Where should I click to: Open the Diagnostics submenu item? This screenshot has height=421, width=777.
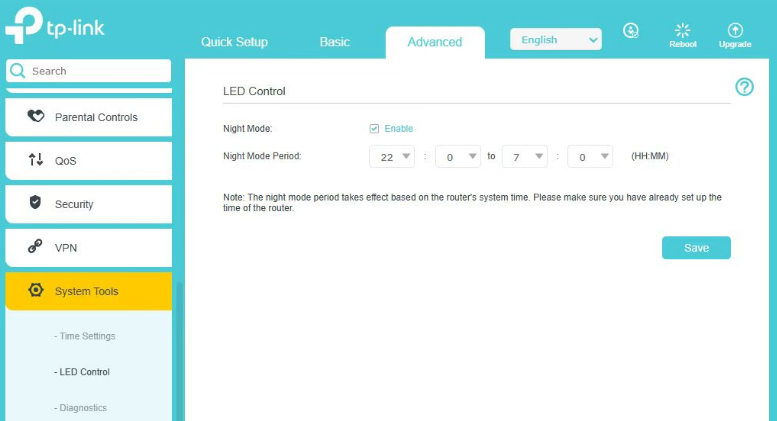(x=80, y=408)
